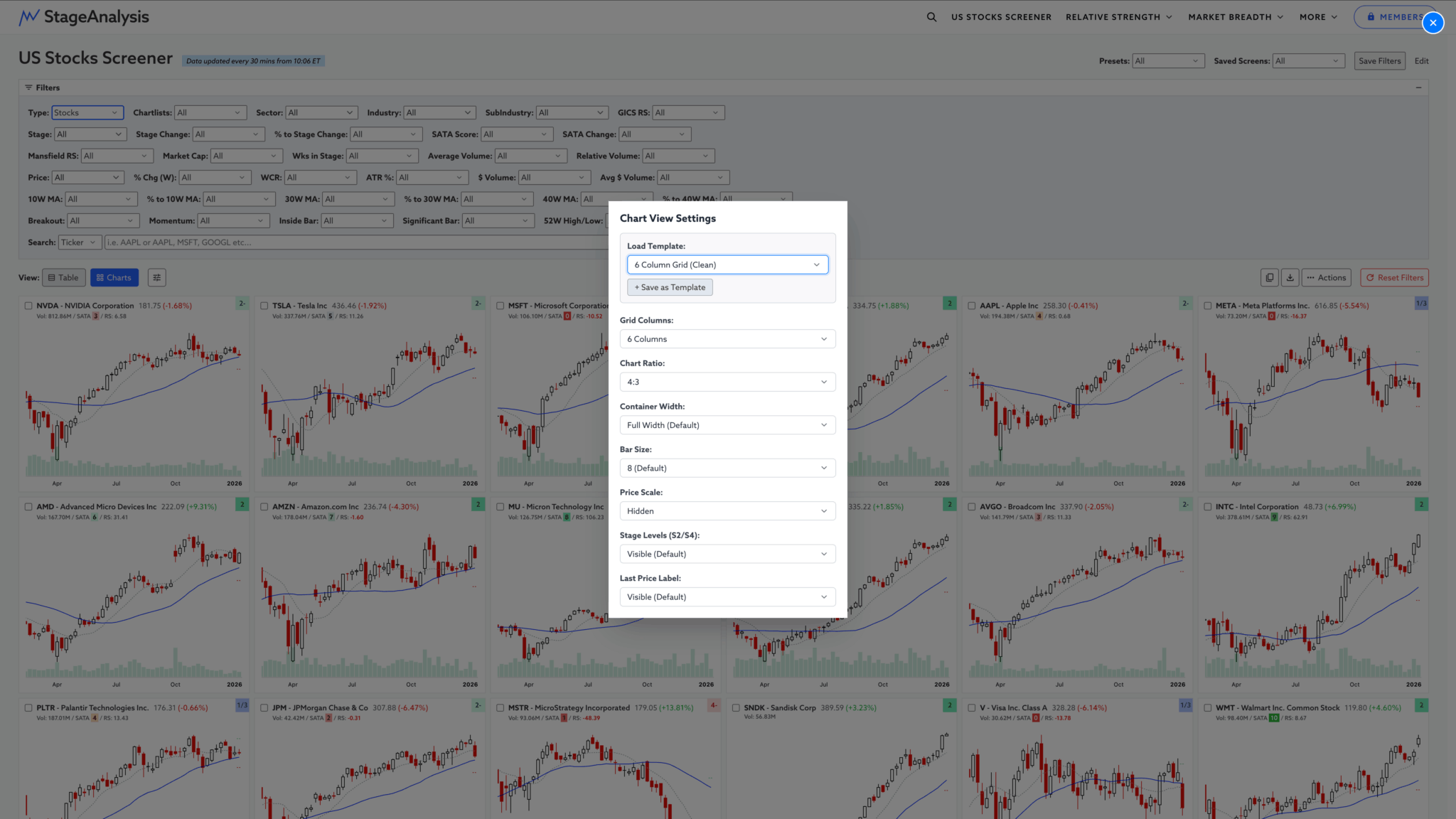
Task: Click the Reset Filters refresh button
Action: click(1394, 278)
